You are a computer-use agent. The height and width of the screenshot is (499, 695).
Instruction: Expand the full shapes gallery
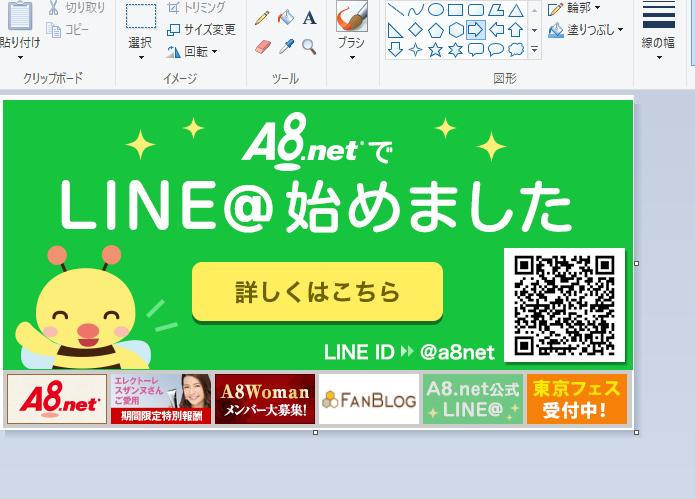coord(535,50)
